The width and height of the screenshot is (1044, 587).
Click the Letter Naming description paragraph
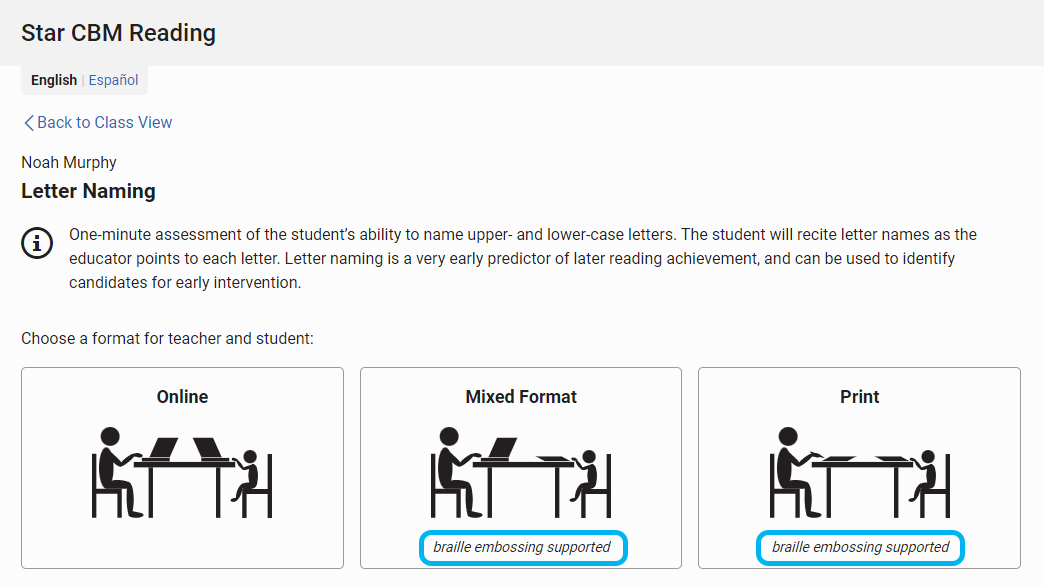click(523, 258)
